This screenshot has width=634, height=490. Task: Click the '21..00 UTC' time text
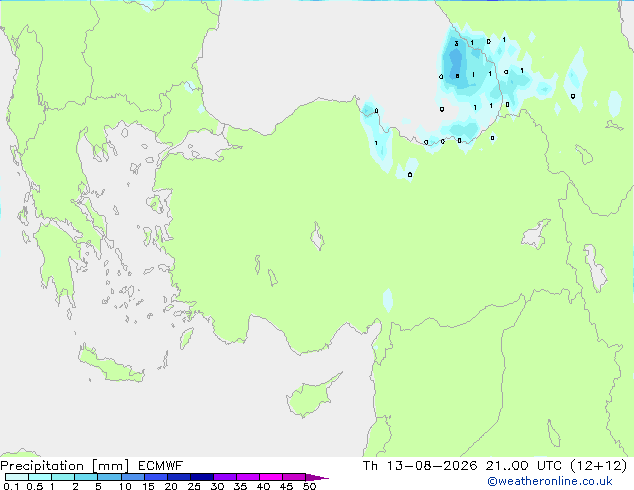[524, 466]
